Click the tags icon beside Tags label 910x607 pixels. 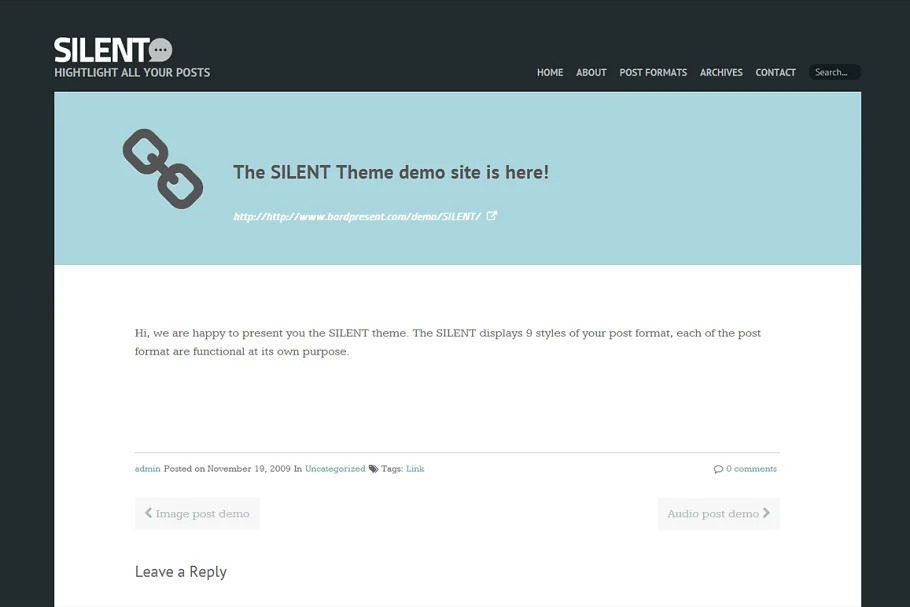tap(373, 469)
